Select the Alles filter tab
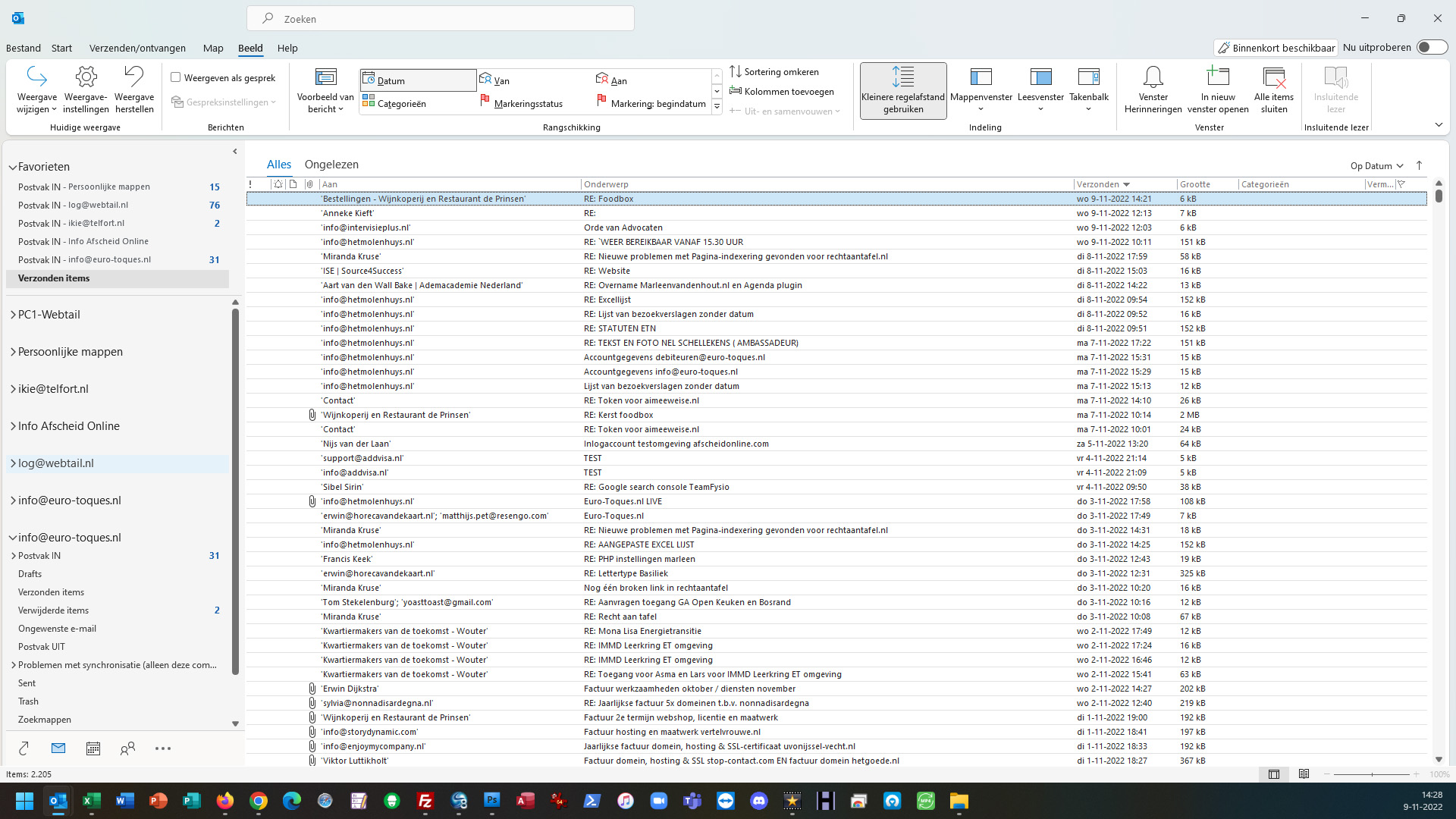Viewport: 1456px width, 819px height. [279, 165]
